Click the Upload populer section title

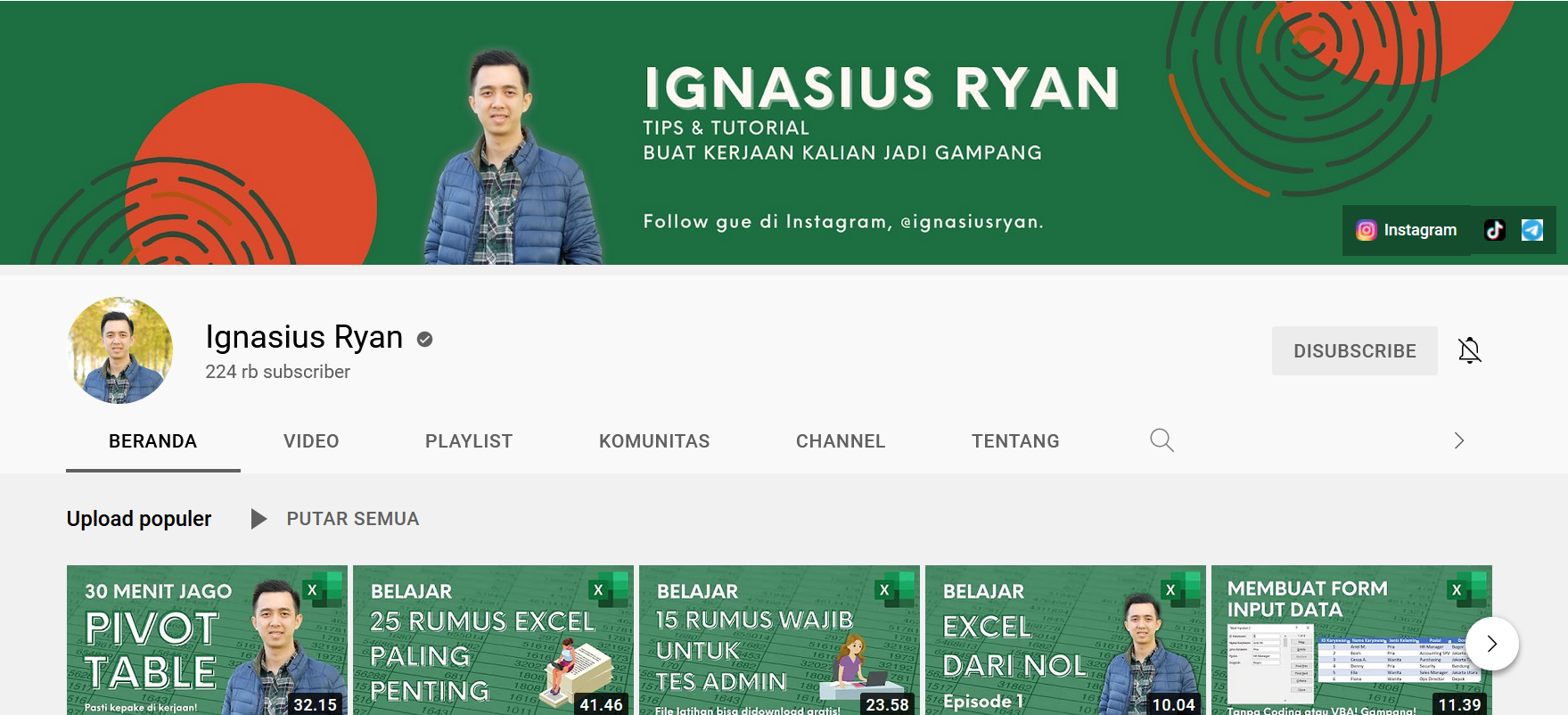(139, 519)
